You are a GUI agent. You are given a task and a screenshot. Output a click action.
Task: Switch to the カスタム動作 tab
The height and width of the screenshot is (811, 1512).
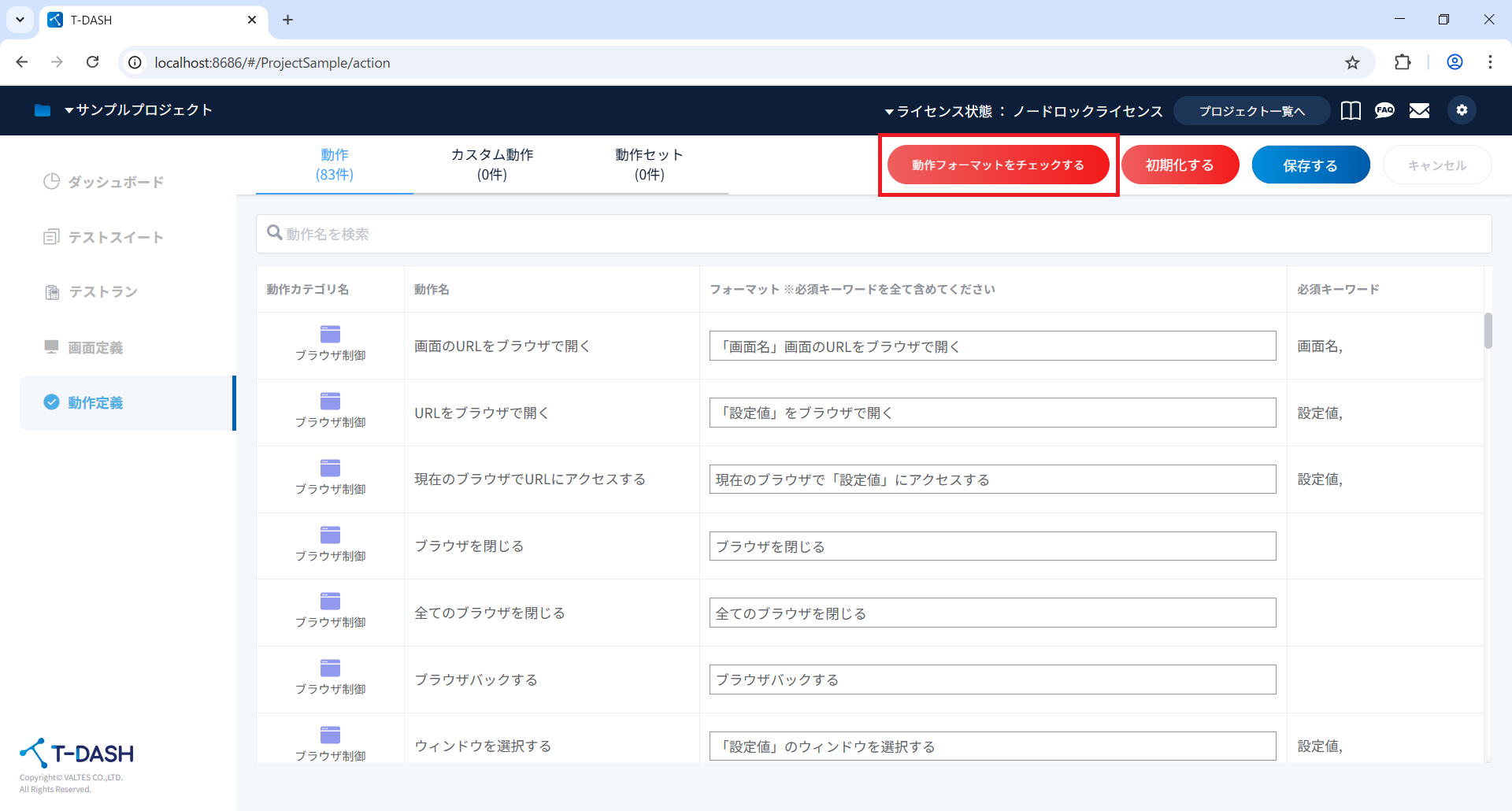pyautogui.click(x=491, y=165)
